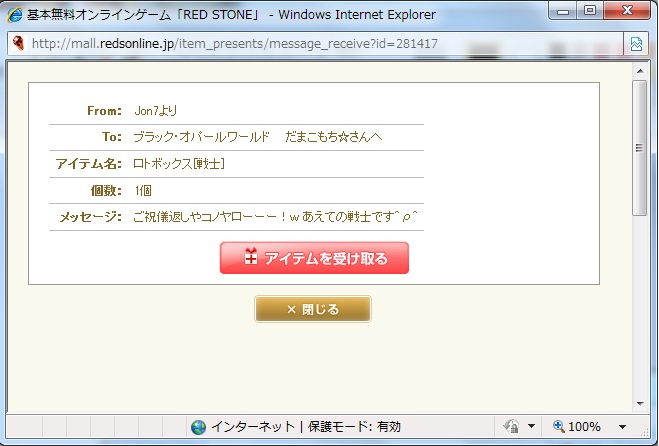Click the sender text Jon7より

click(156, 111)
